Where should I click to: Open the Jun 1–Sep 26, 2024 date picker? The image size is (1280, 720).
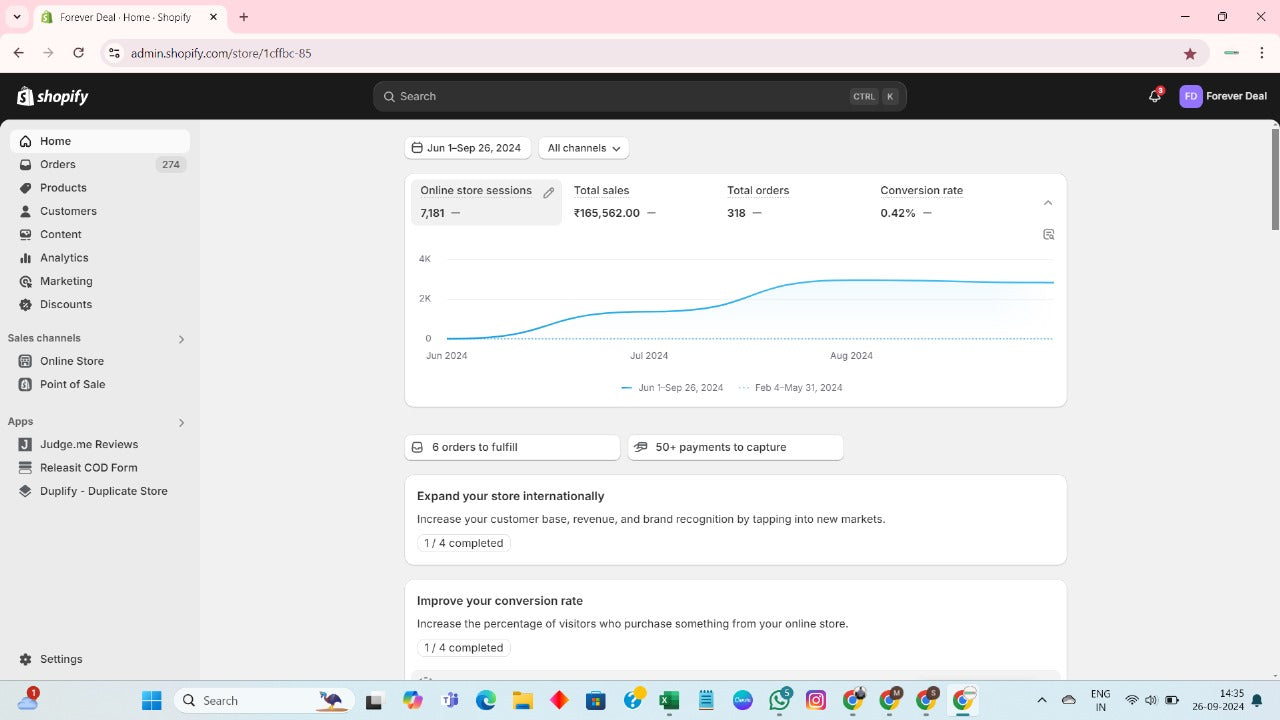tap(467, 148)
